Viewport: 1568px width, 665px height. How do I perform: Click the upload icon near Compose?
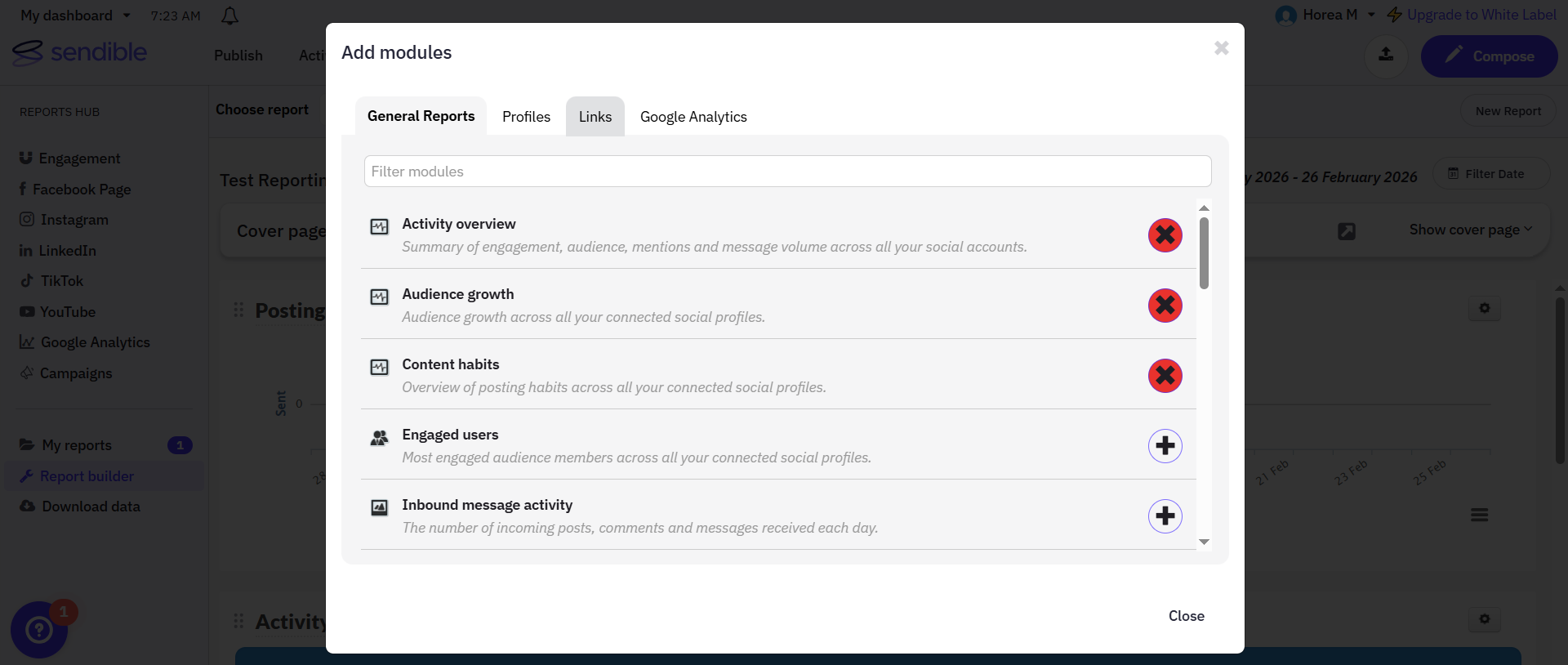1386,56
